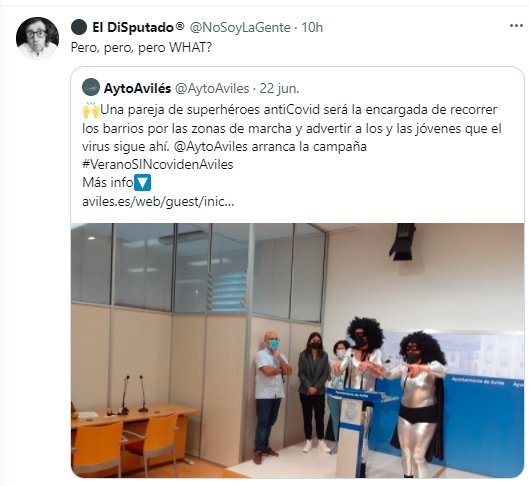Click the round badge before El DiSputado

79,27
